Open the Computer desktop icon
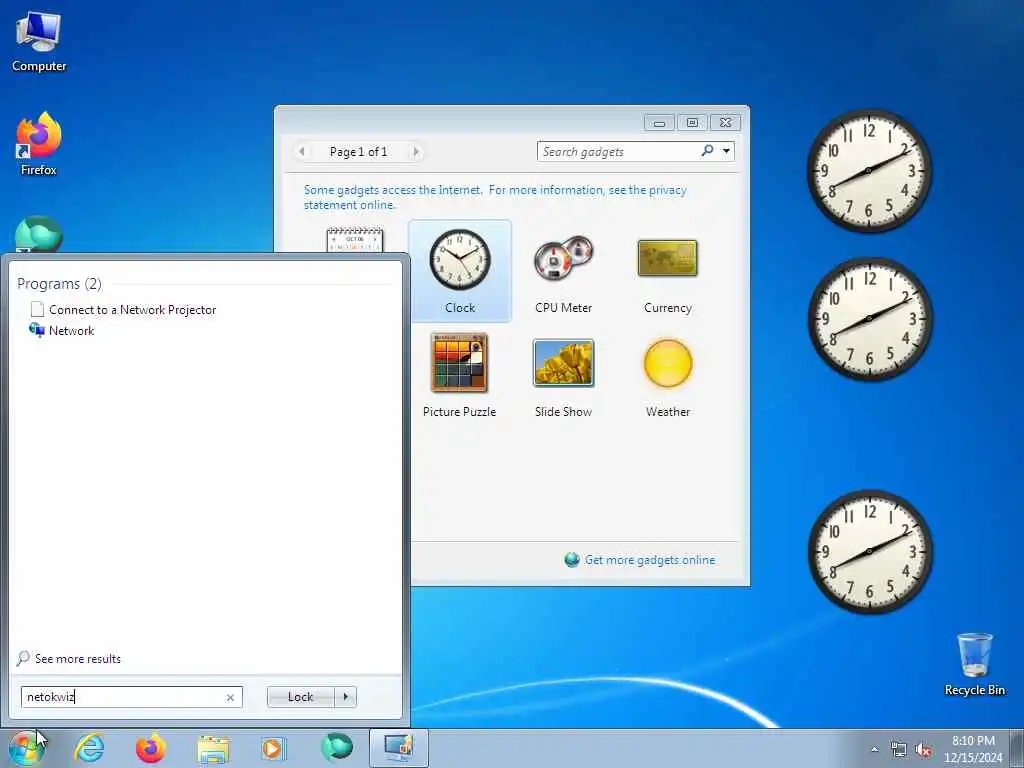Image resolution: width=1024 pixels, height=768 pixels. [x=39, y=42]
